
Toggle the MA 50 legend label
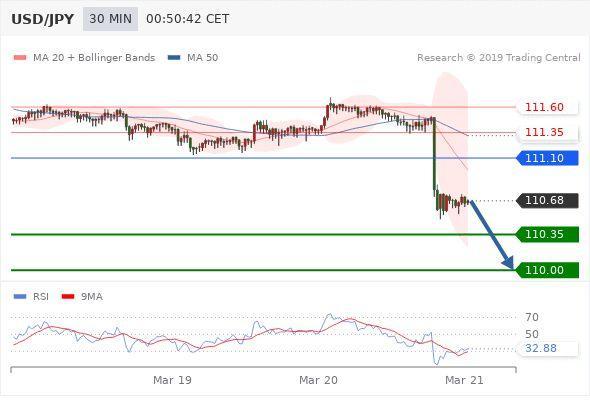(x=202, y=58)
